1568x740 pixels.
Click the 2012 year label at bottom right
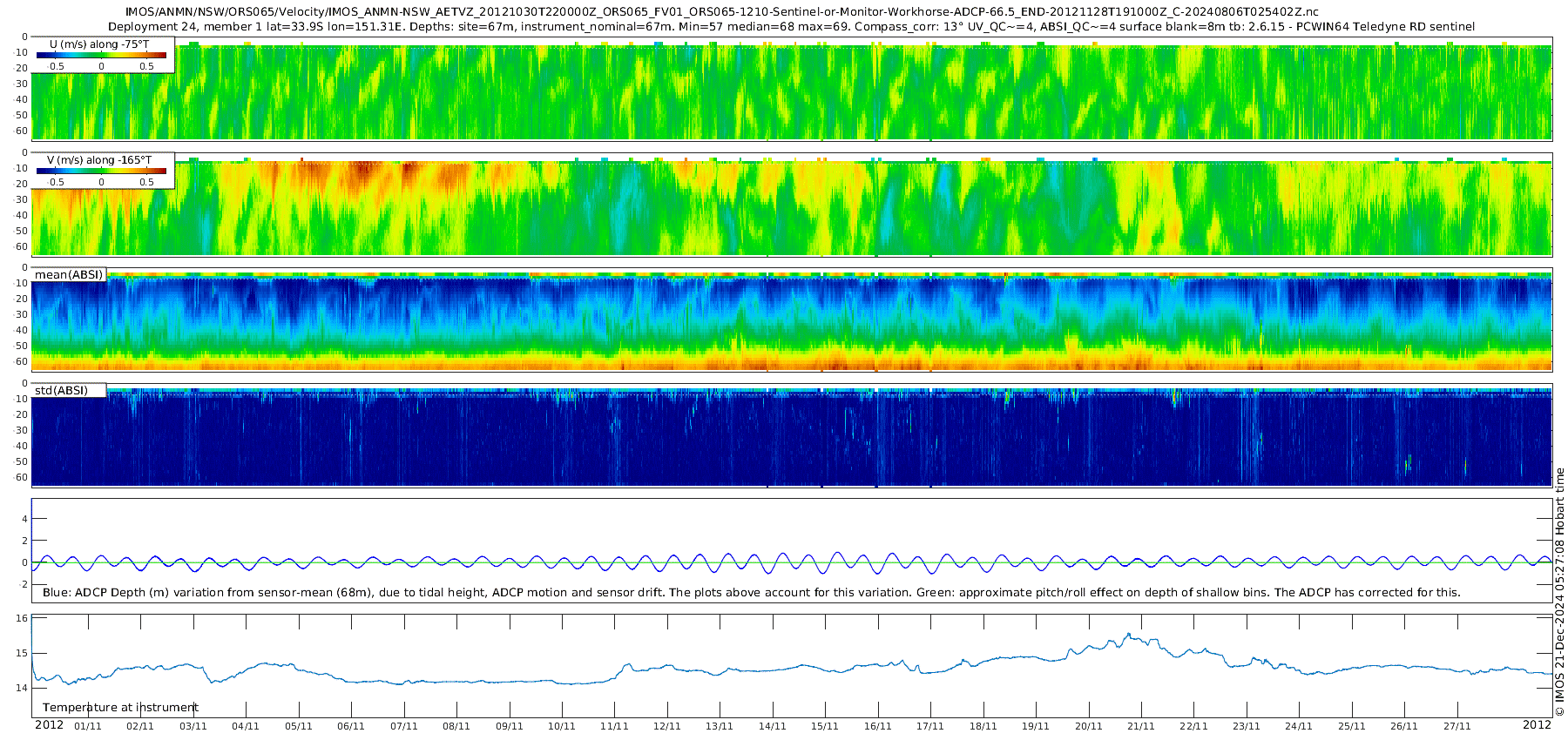(x=1537, y=725)
